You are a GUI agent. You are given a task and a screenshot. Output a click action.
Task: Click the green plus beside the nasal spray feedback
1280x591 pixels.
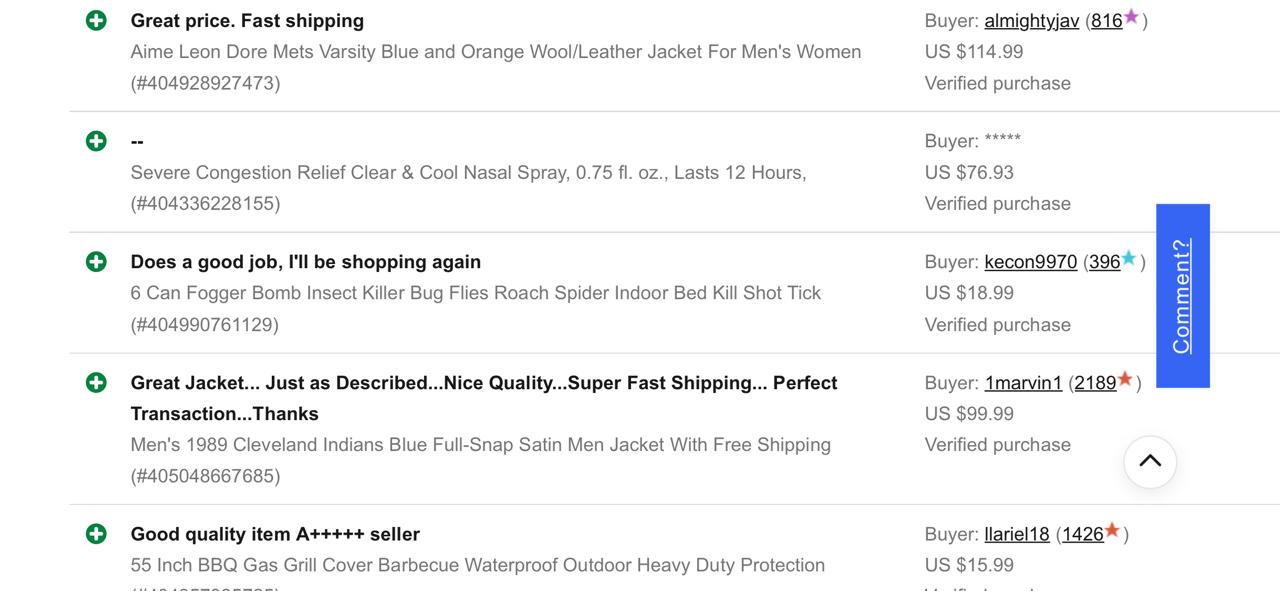click(95, 141)
